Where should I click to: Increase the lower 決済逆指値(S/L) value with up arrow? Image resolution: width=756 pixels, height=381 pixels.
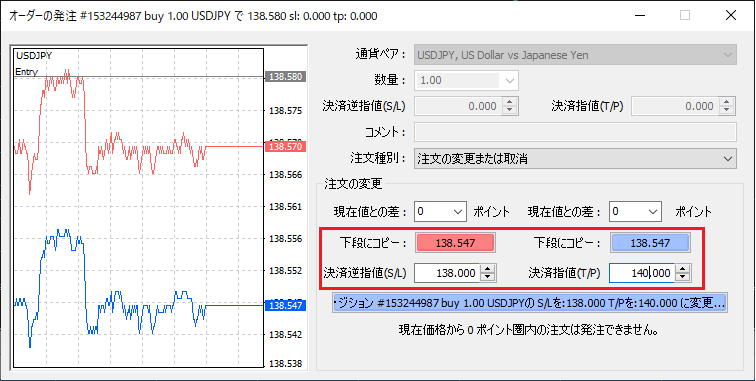pos(488,270)
